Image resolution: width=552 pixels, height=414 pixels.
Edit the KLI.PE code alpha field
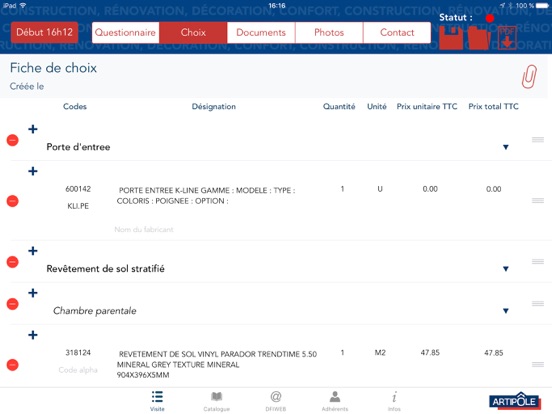point(78,206)
